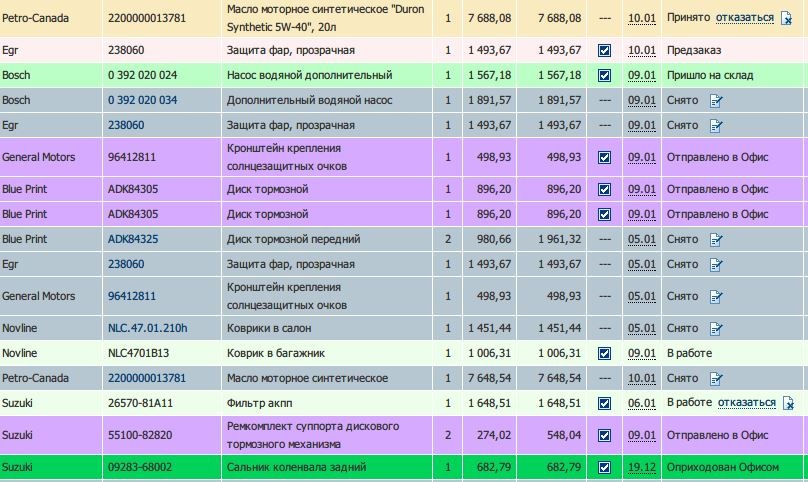Viewport: 808px width, 482px height.
Task: Open 238060 link in Снято row dated 09.01
Action: click(126, 125)
